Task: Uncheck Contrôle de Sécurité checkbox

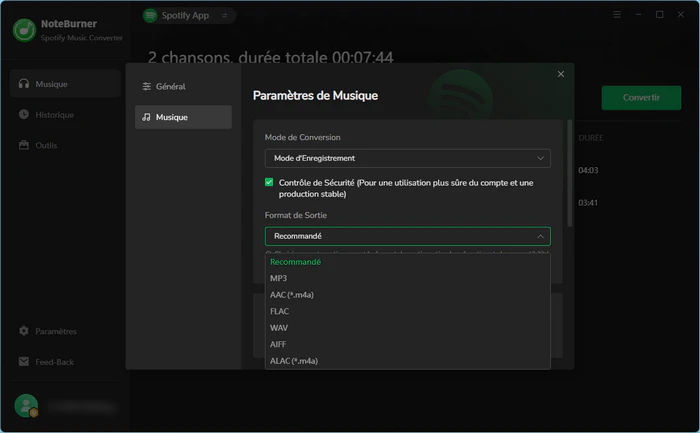Action: [269, 182]
